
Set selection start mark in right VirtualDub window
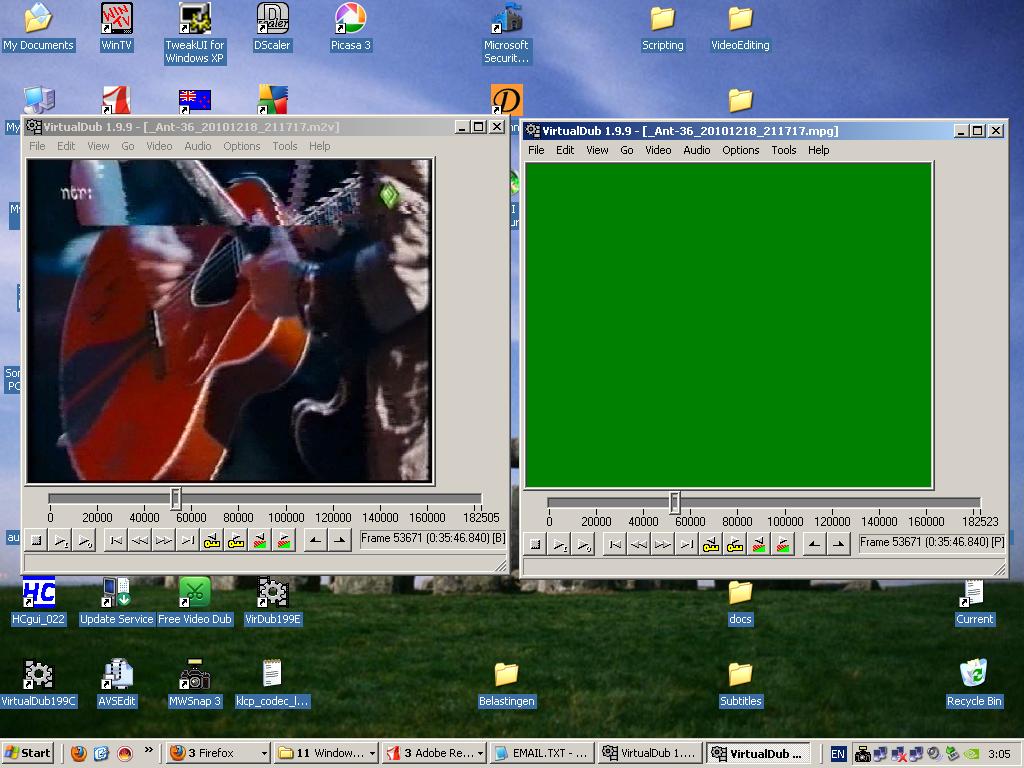coord(814,545)
